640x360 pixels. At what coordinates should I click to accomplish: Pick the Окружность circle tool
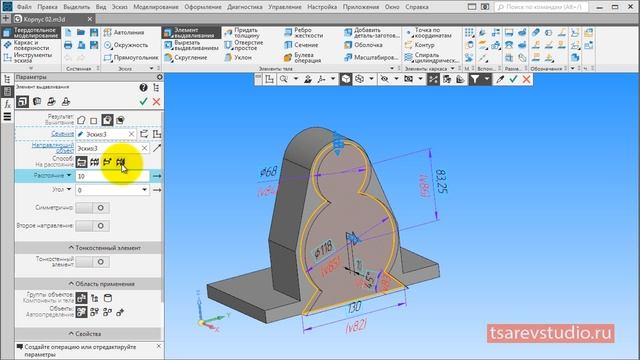[126, 45]
